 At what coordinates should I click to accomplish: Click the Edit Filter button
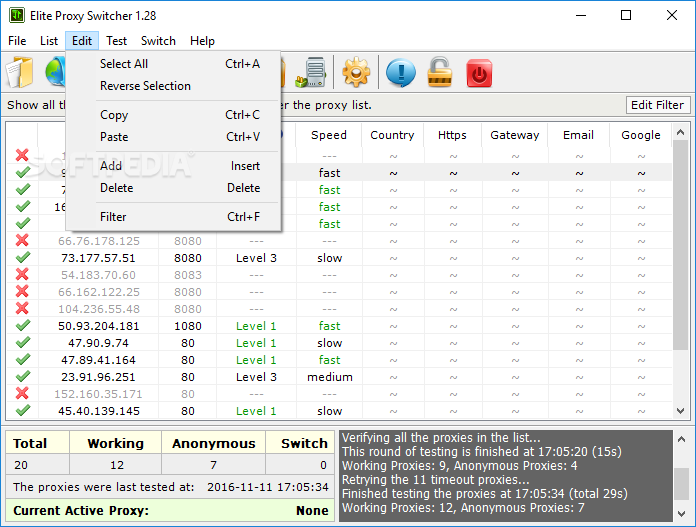657,105
